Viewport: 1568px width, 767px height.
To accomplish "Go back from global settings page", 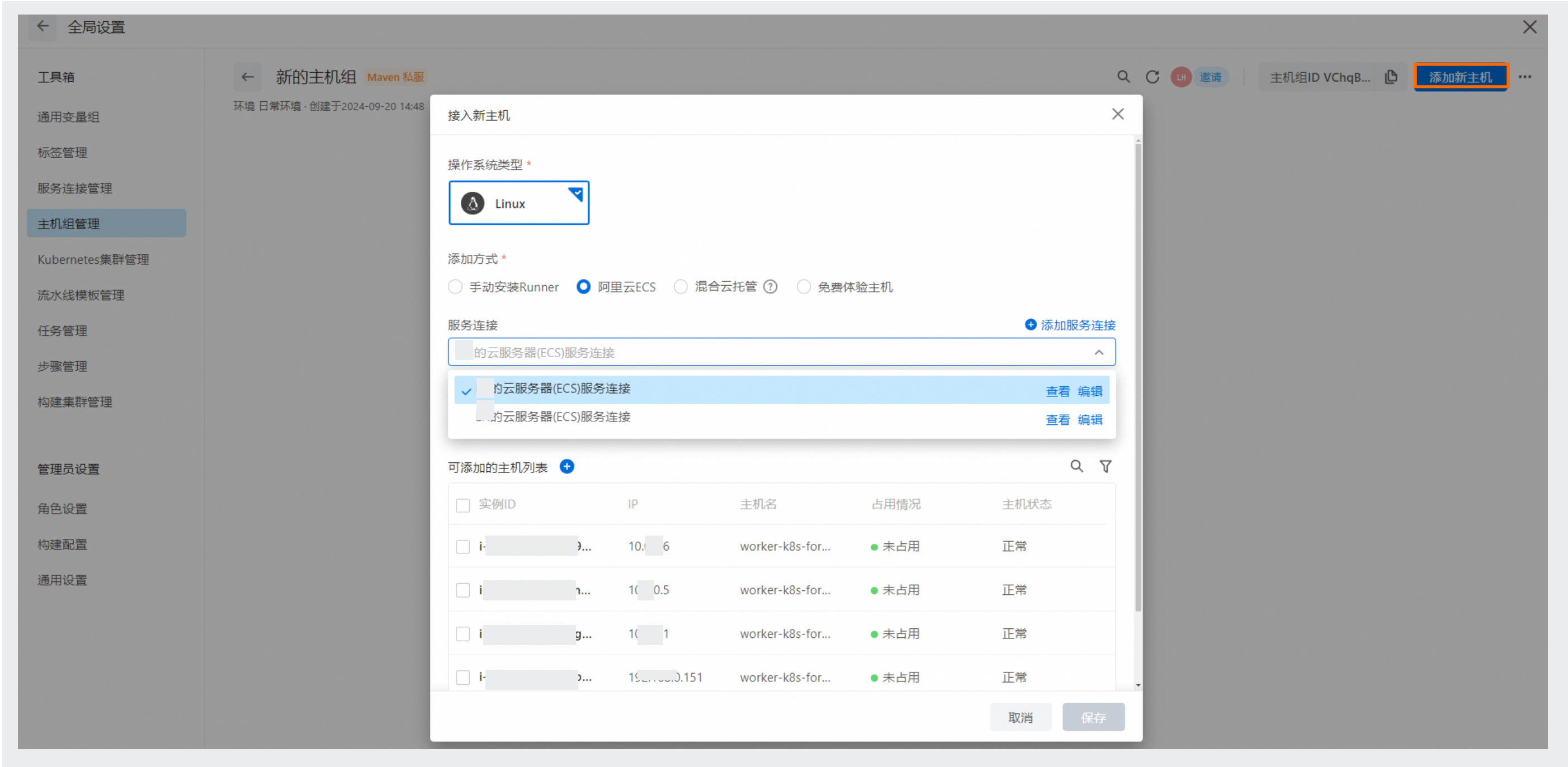I will pyautogui.click(x=42, y=26).
